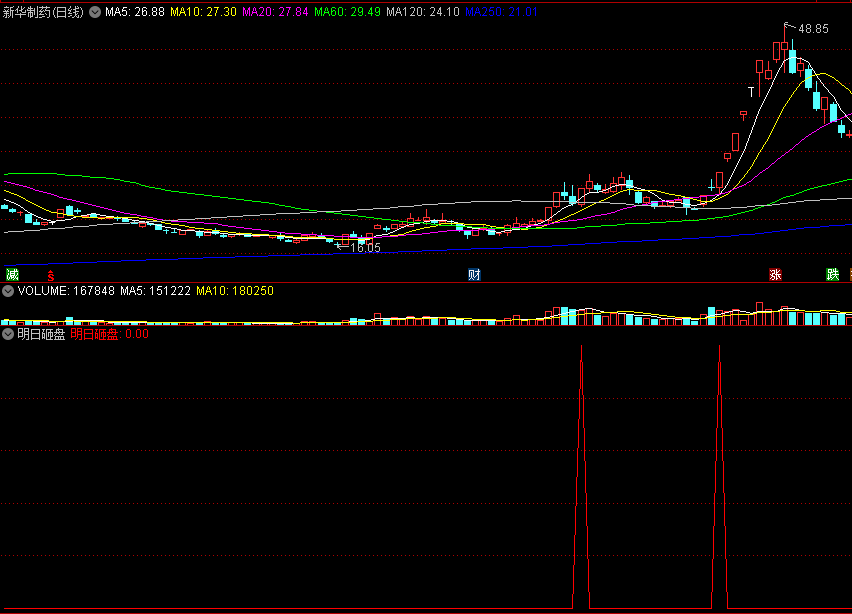Click the volume MA5: 151222 label
Viewport: 852px width, 614px height.
coord(155,291)
